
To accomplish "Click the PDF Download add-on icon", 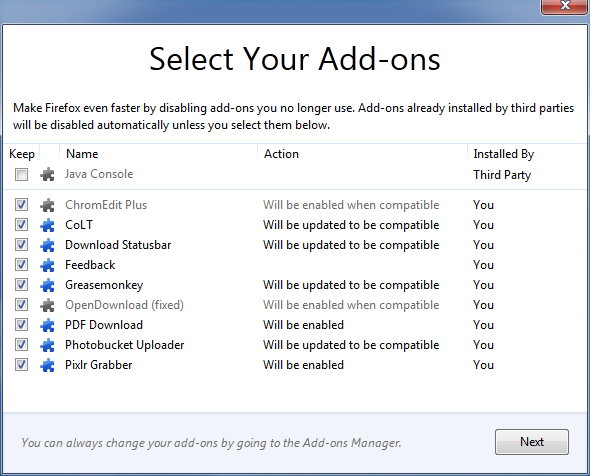I will [x=47, y=325].
